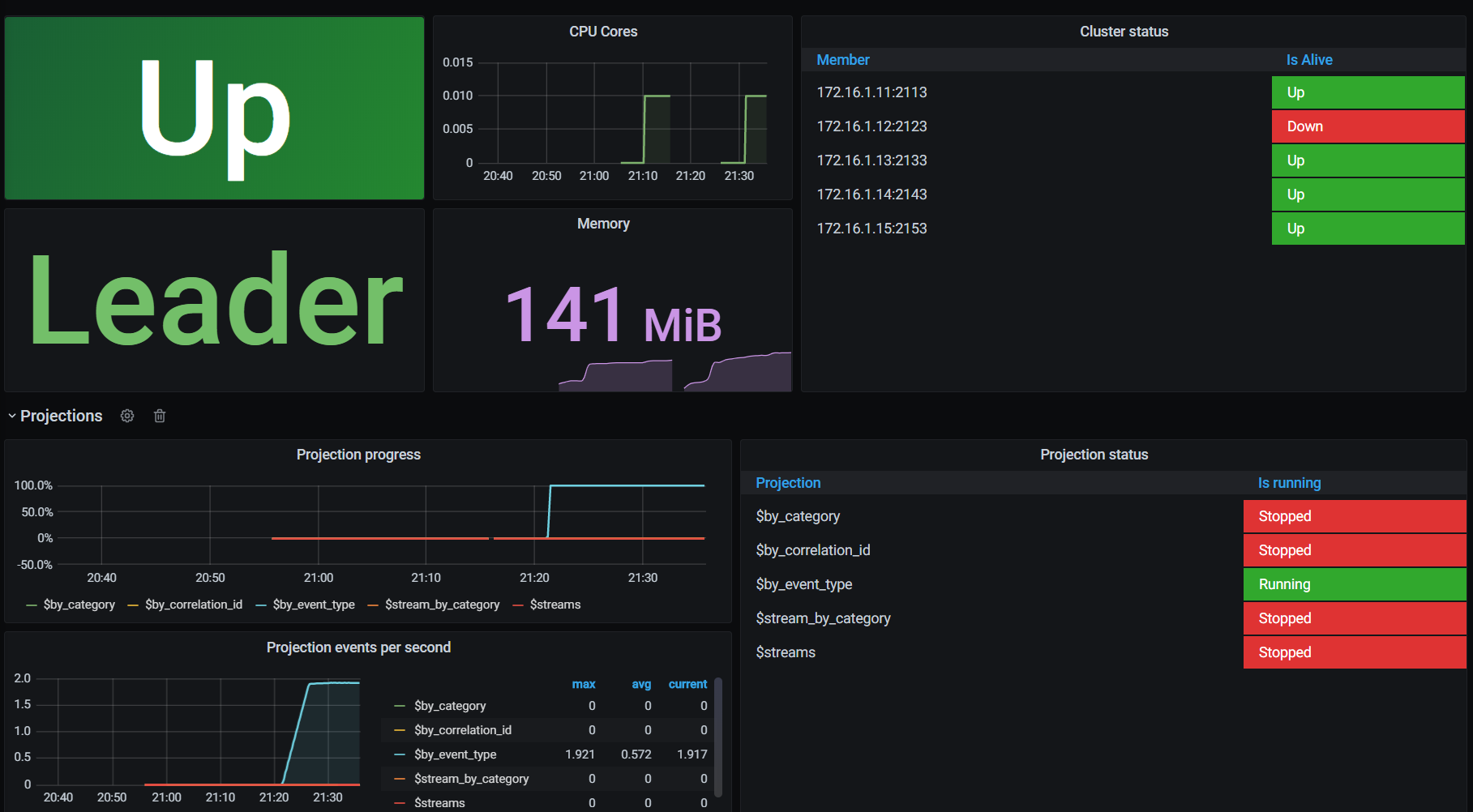Open the Memory panel title menu
Viewport: 1473px width, 812px height.
point(603,224)
